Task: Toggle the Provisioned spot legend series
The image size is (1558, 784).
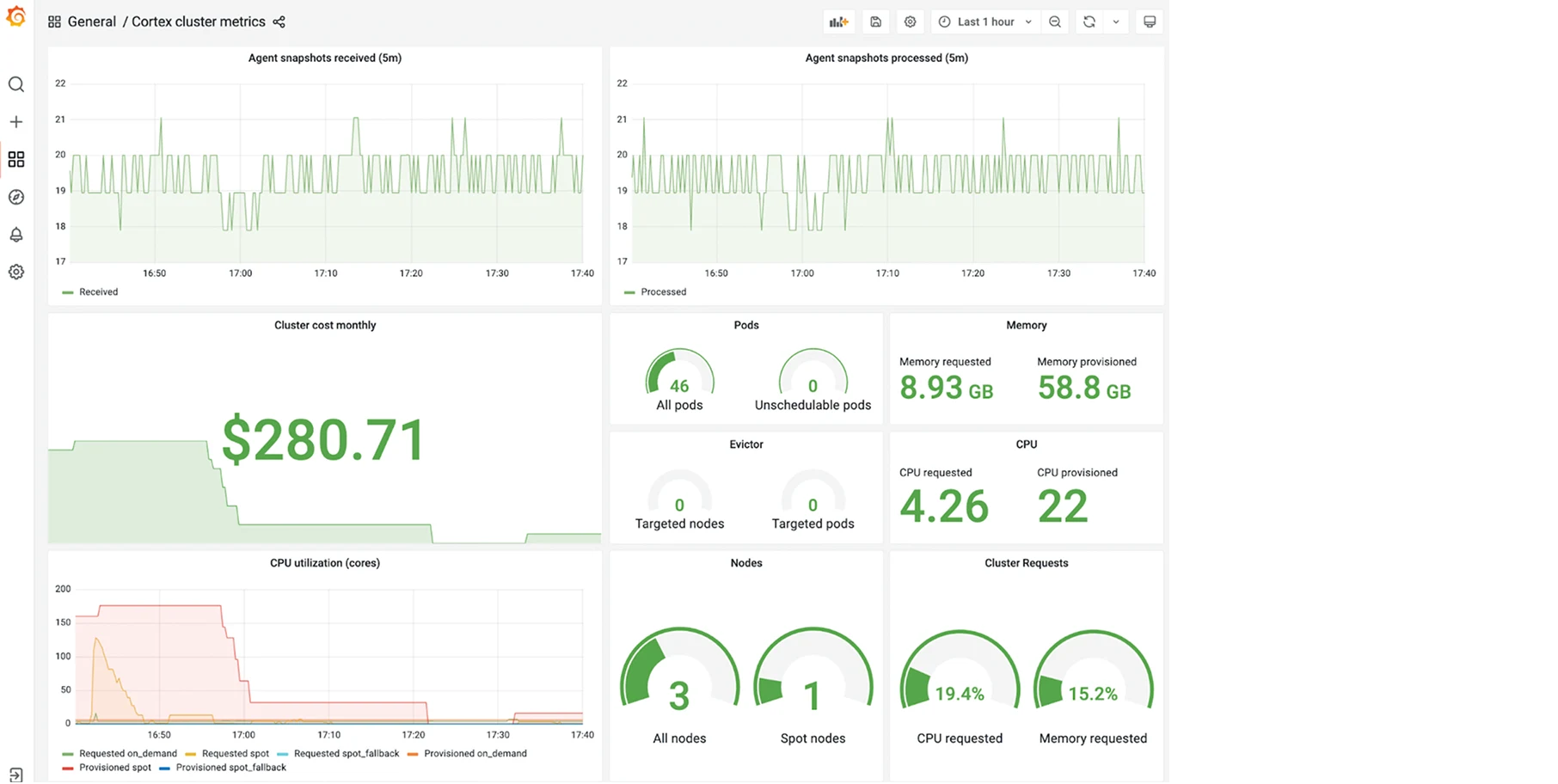Action: tap(114, 768)
